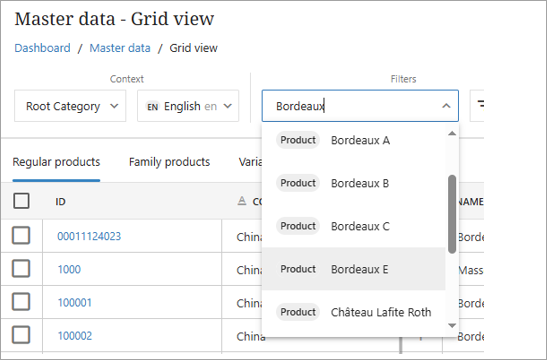Tick the checkbox for row 100002
This screenshot has height=360, width=547.
click(x=21, y=335)
